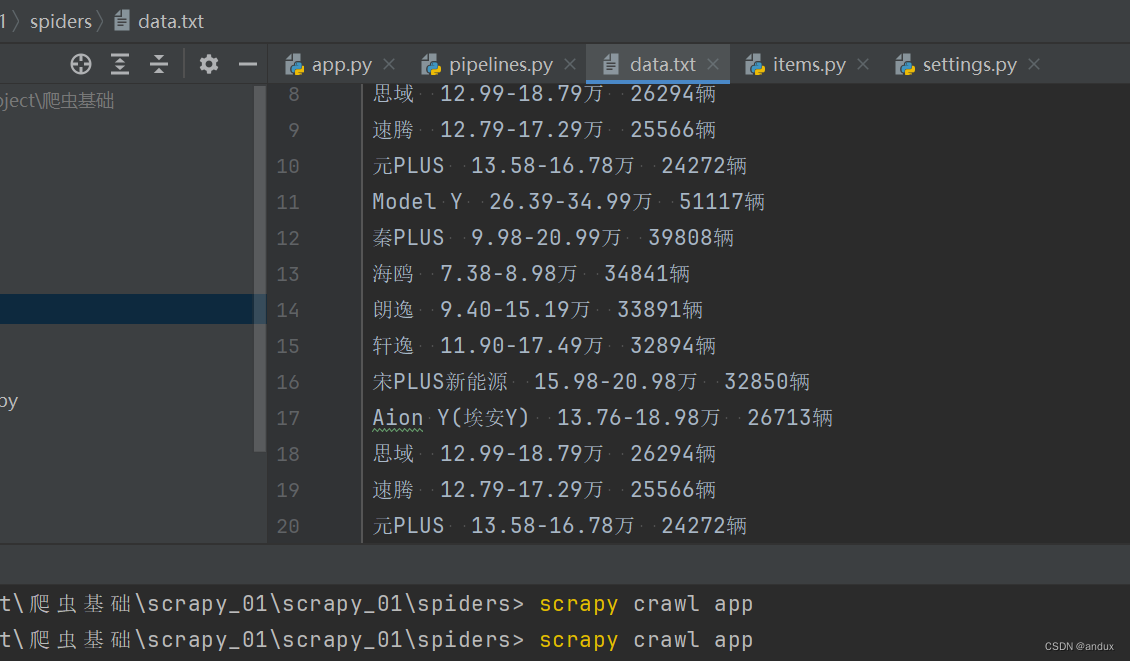
Task: Click Python file icon on settings.py tab
Action: coord(904,64)
